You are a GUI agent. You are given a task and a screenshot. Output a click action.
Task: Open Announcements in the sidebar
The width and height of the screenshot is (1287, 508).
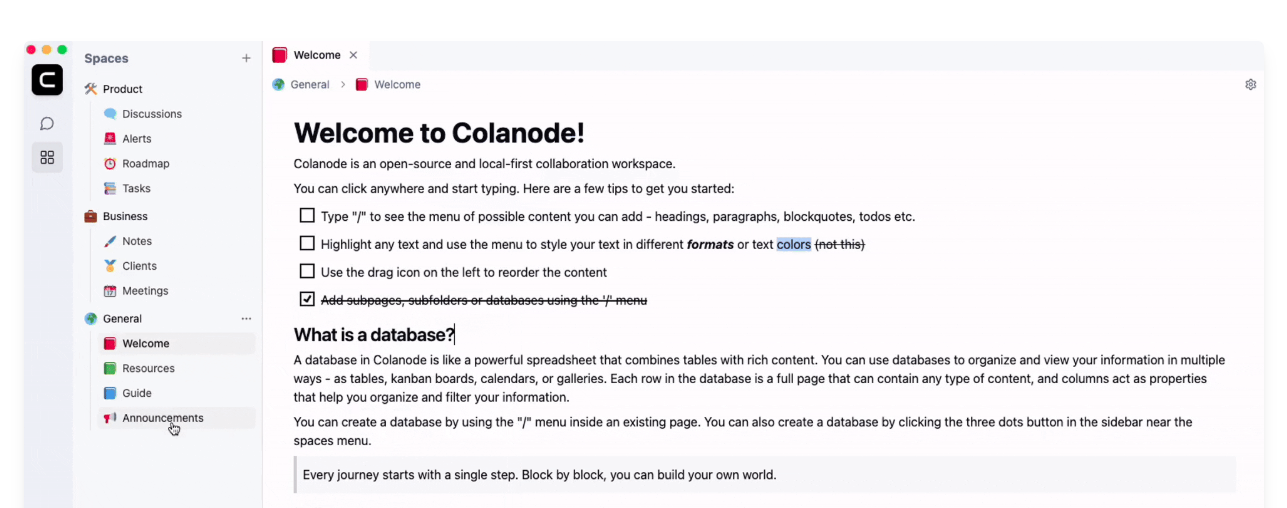click(x=163, y=418)
